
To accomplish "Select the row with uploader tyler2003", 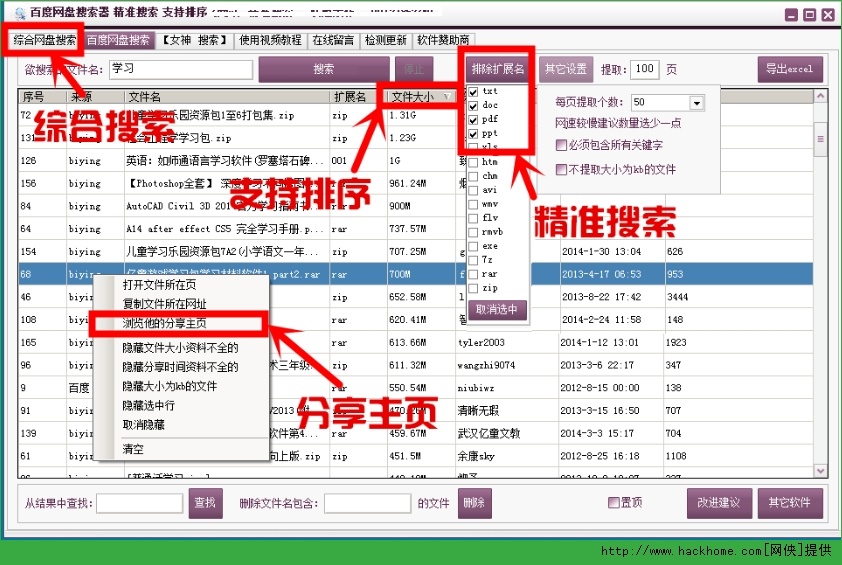I will [416, 343].
